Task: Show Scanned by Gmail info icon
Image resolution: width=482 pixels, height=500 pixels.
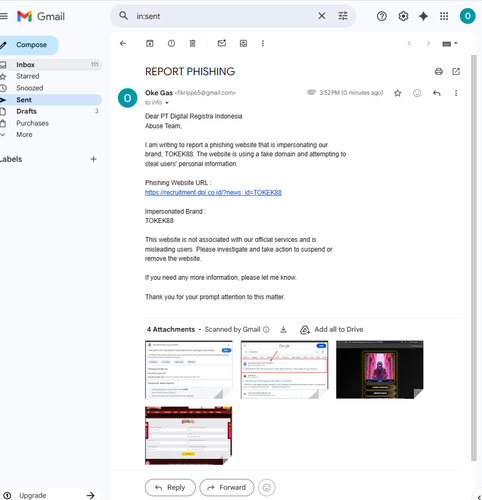Action: [266, 330]
